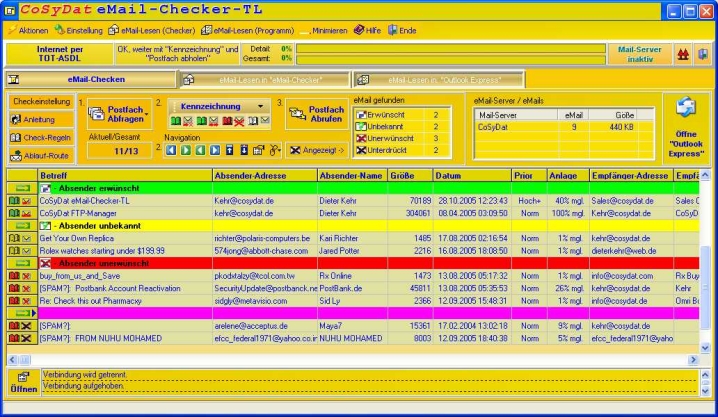Go to first email using navigation arrow

coord(170,150)
